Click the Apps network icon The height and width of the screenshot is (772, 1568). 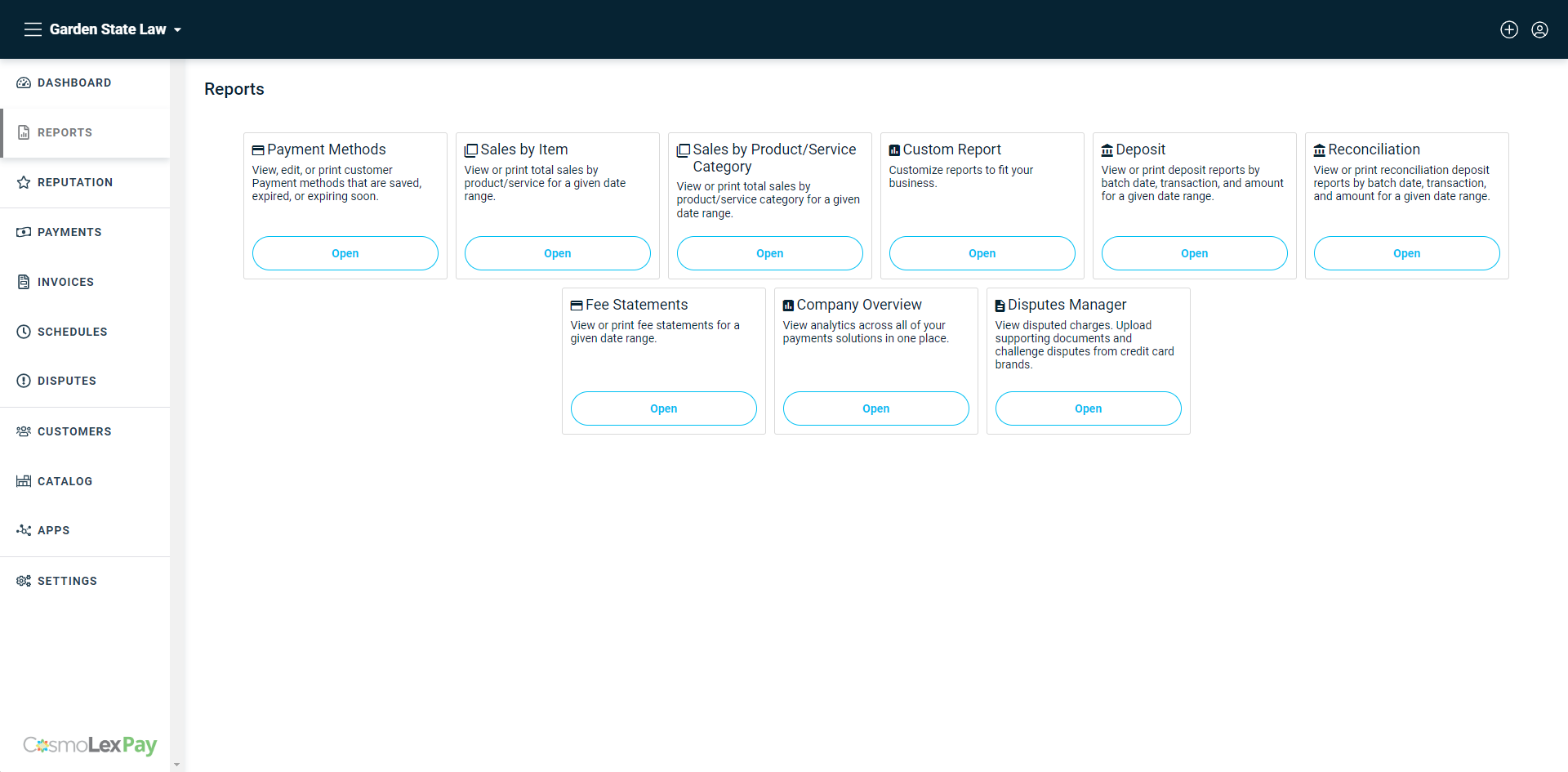[x=24, y=530]
